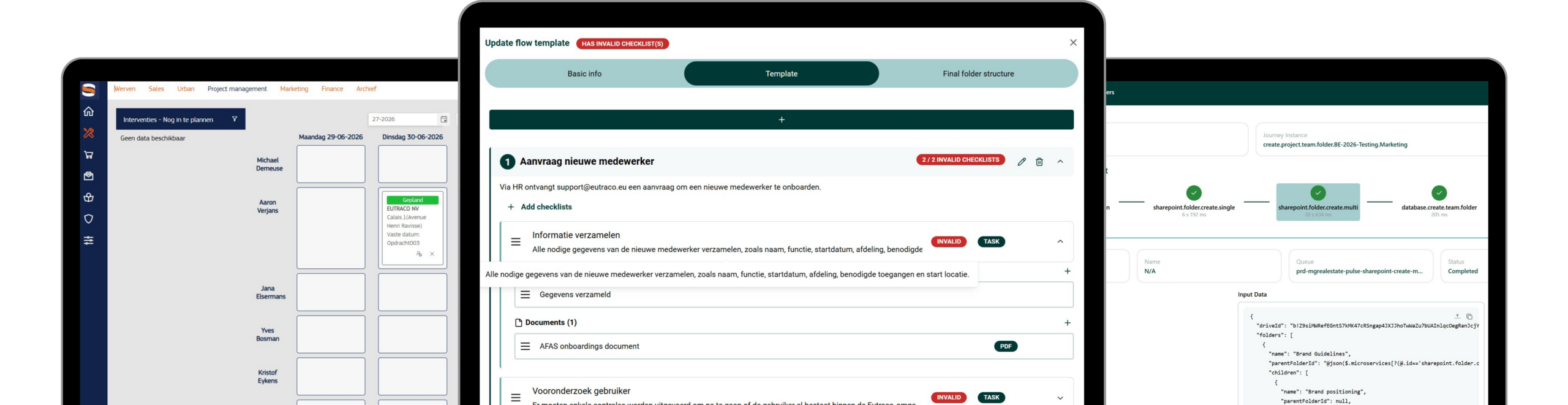Select the tools (wrench) sidebar icon

pos(89,133)
